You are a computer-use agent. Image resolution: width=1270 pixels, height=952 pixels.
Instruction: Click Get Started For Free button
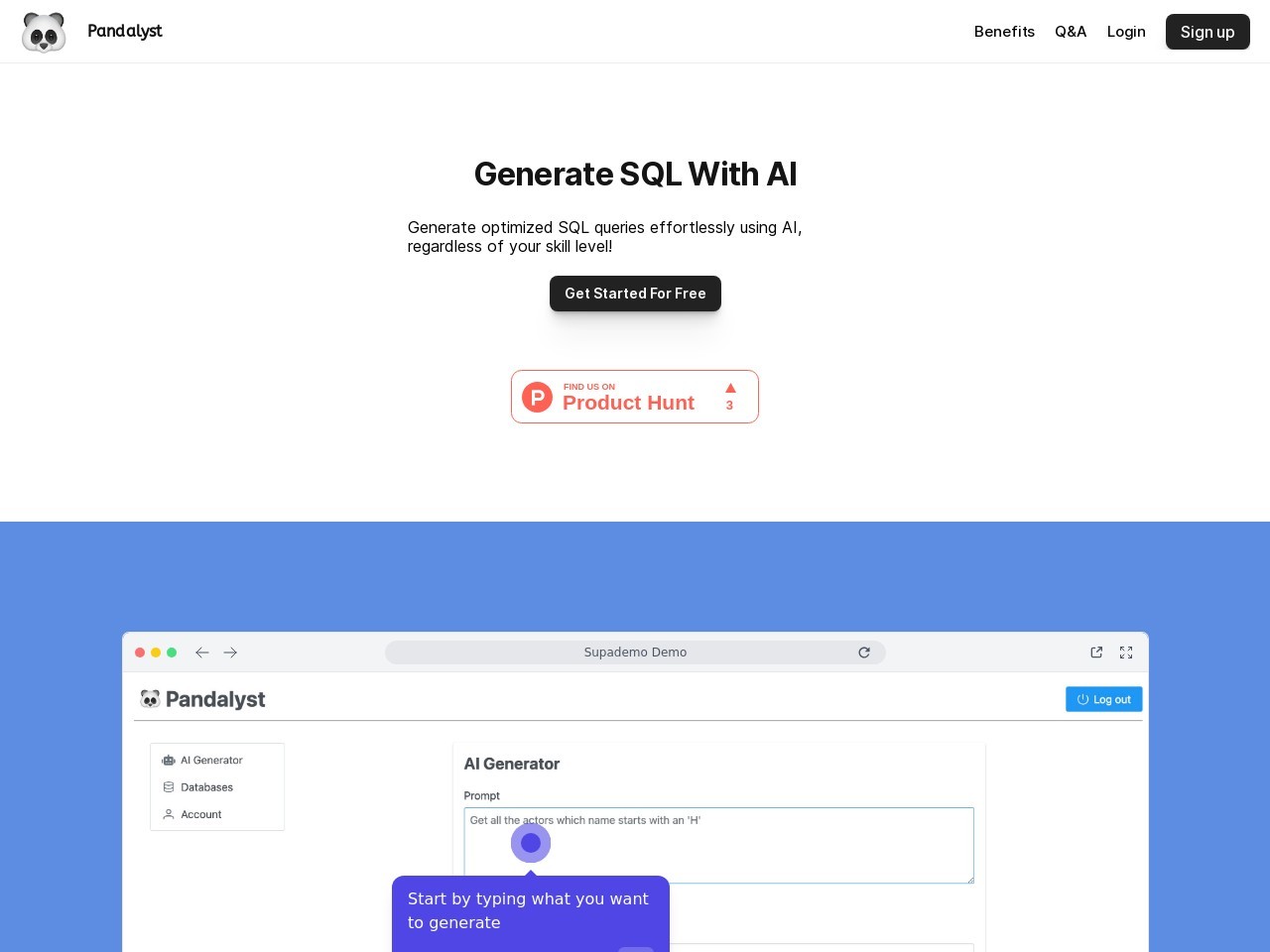tap(635, 294)
